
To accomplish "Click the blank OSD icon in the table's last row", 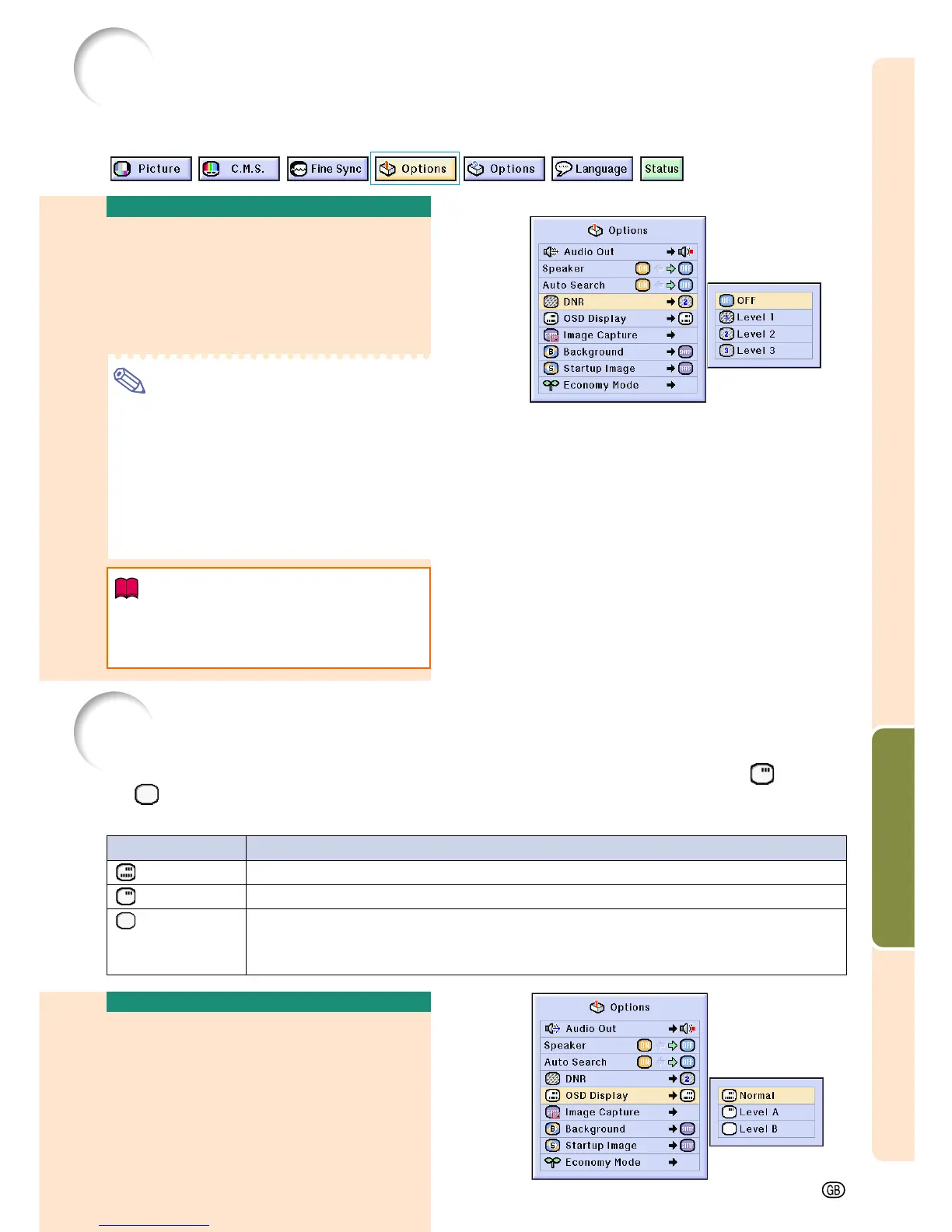I will (x=126, y=921).
